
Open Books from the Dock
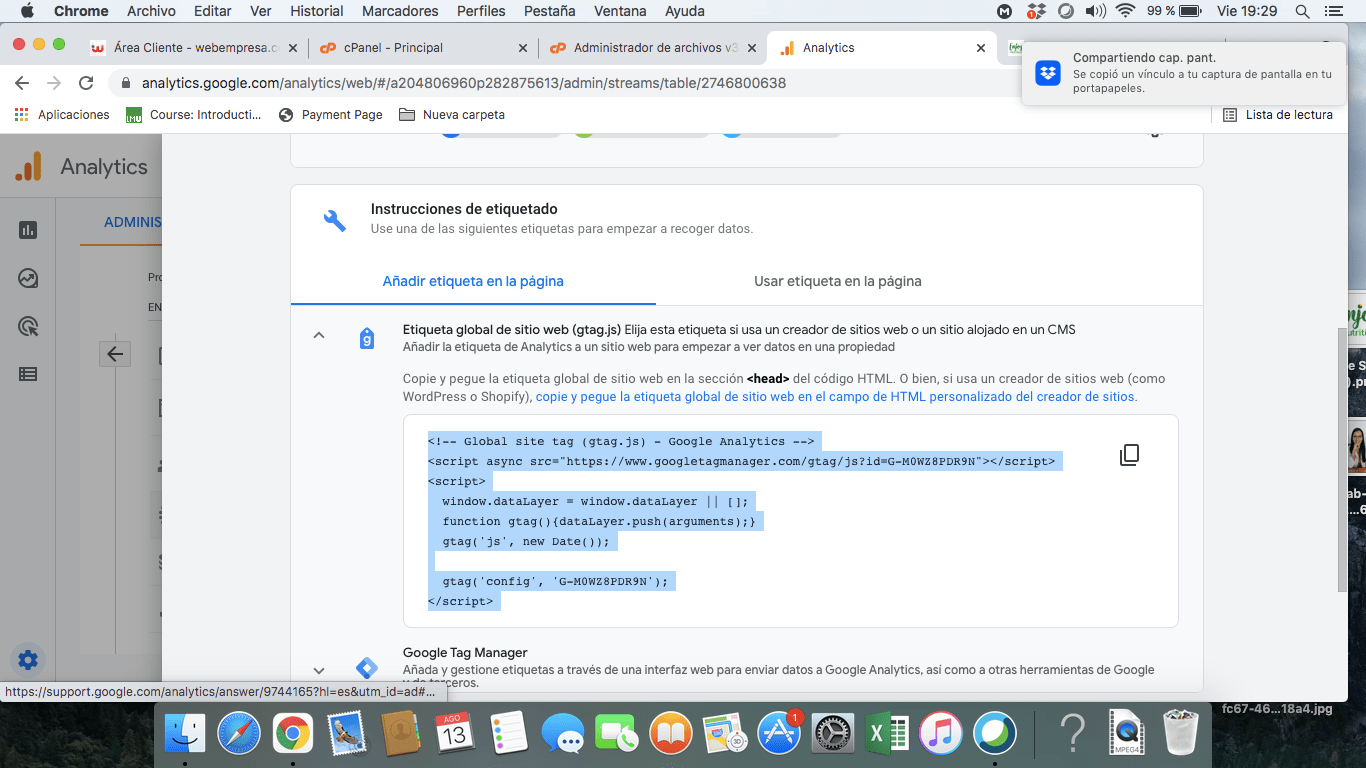670,735
